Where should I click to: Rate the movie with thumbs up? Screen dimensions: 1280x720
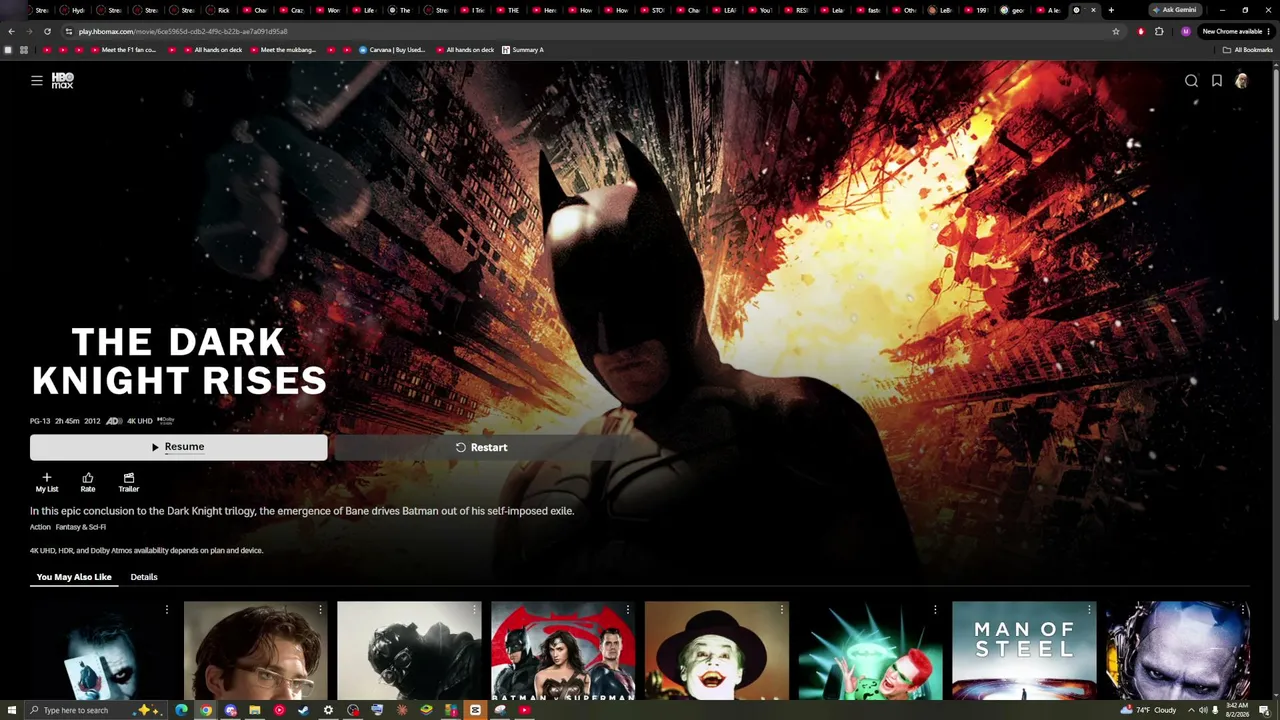tap(88, 482)
